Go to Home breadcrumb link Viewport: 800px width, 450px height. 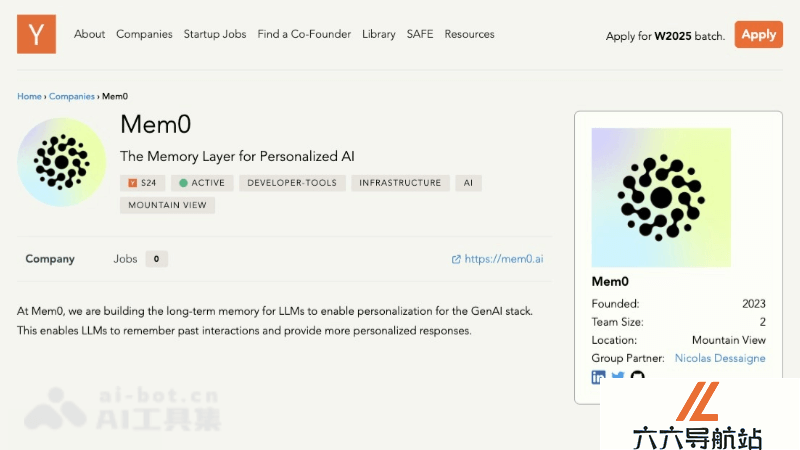pos(29,96)
